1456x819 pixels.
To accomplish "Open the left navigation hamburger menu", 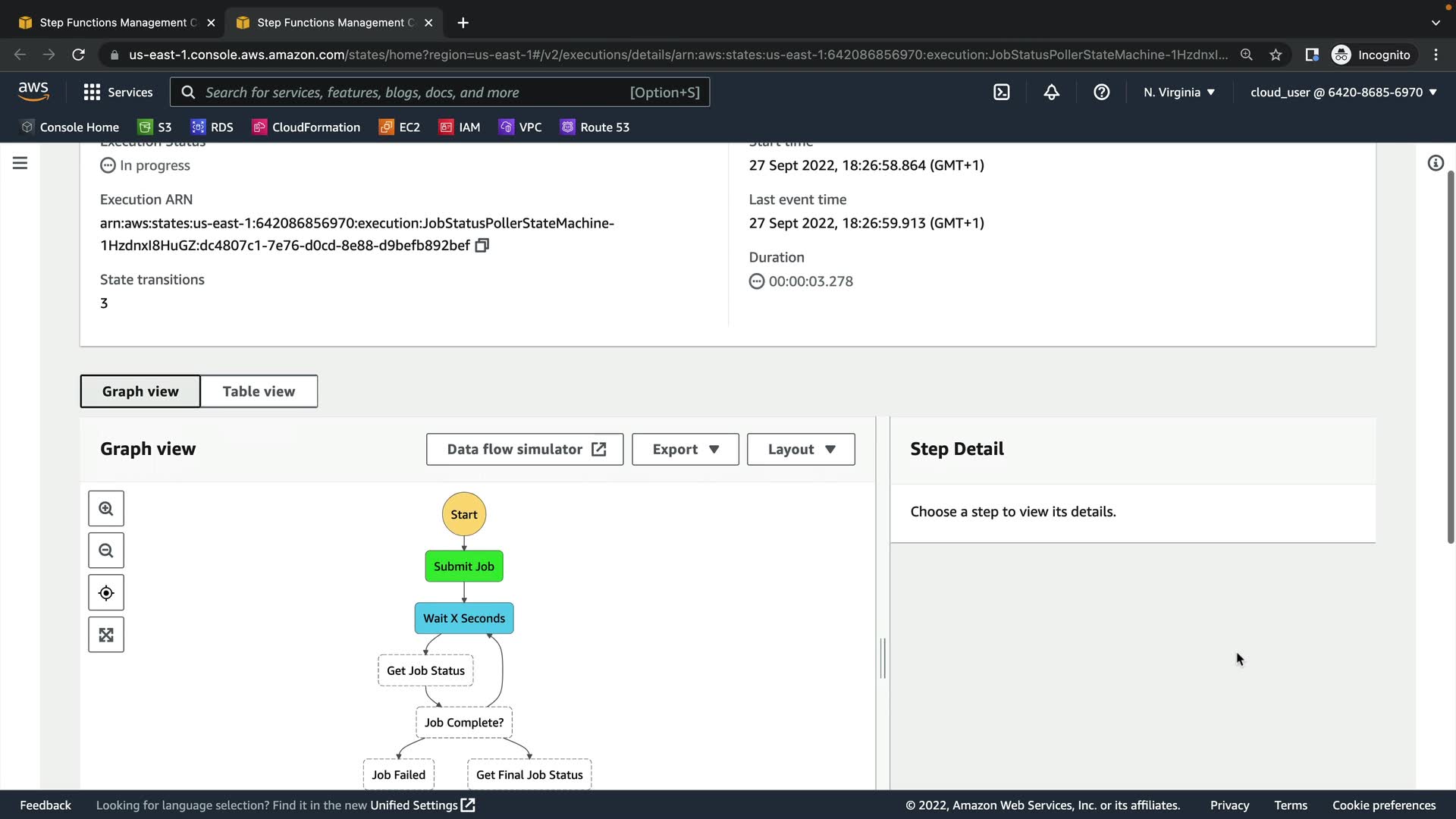I will point(20,163).
